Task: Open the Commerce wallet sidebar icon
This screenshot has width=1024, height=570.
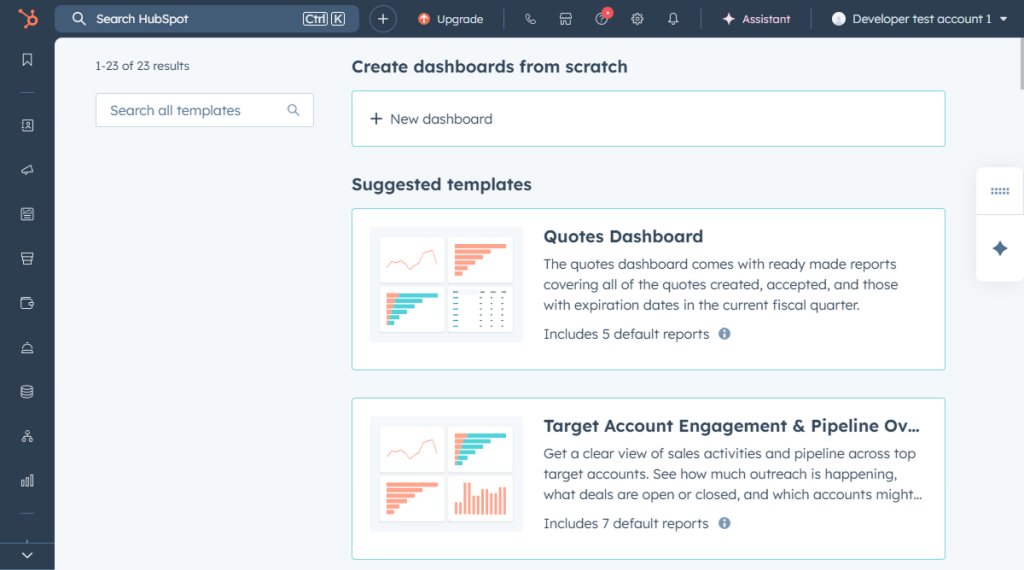Action: (x=27, y=303)
